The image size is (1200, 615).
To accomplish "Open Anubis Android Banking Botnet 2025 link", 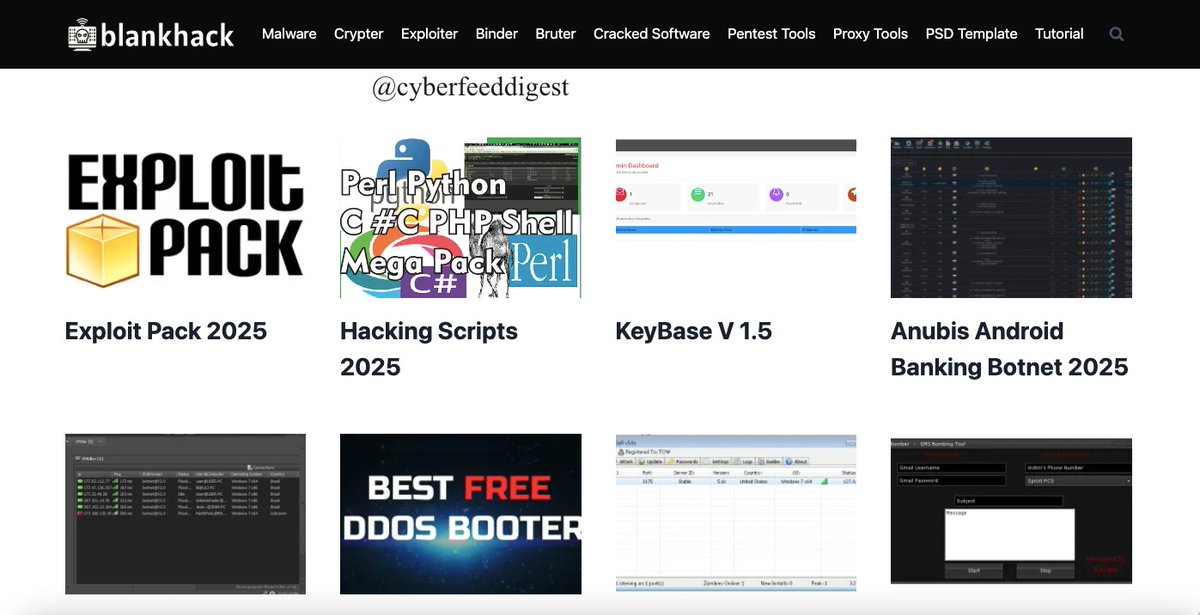I will coord(1010,349).
